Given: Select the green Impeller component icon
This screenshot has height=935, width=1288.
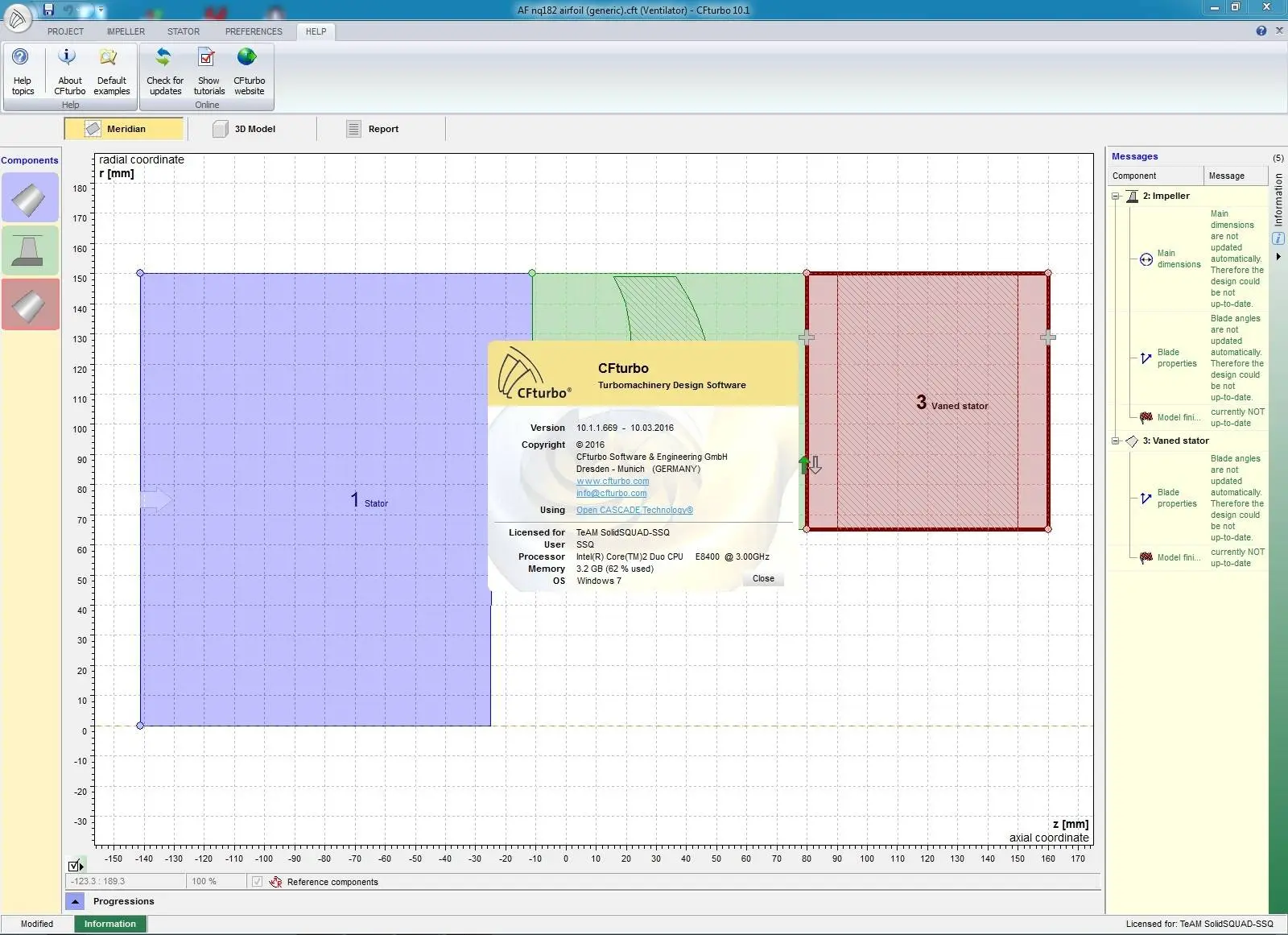Looking at the screenshot, I should pyautogui.click(x=30, y=250).
